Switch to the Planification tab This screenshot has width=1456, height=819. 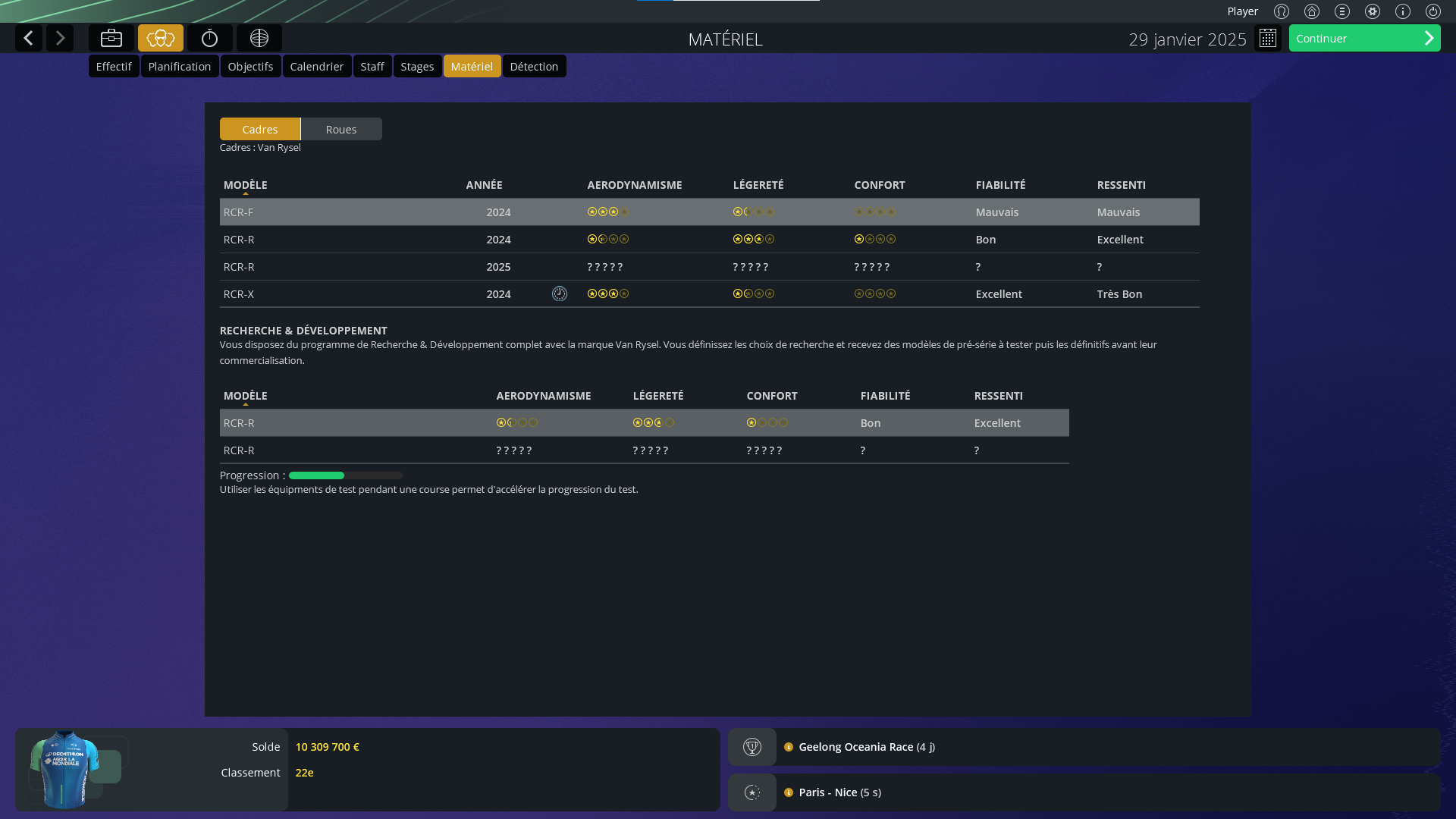pyautogui.click(x=180, y=66)
